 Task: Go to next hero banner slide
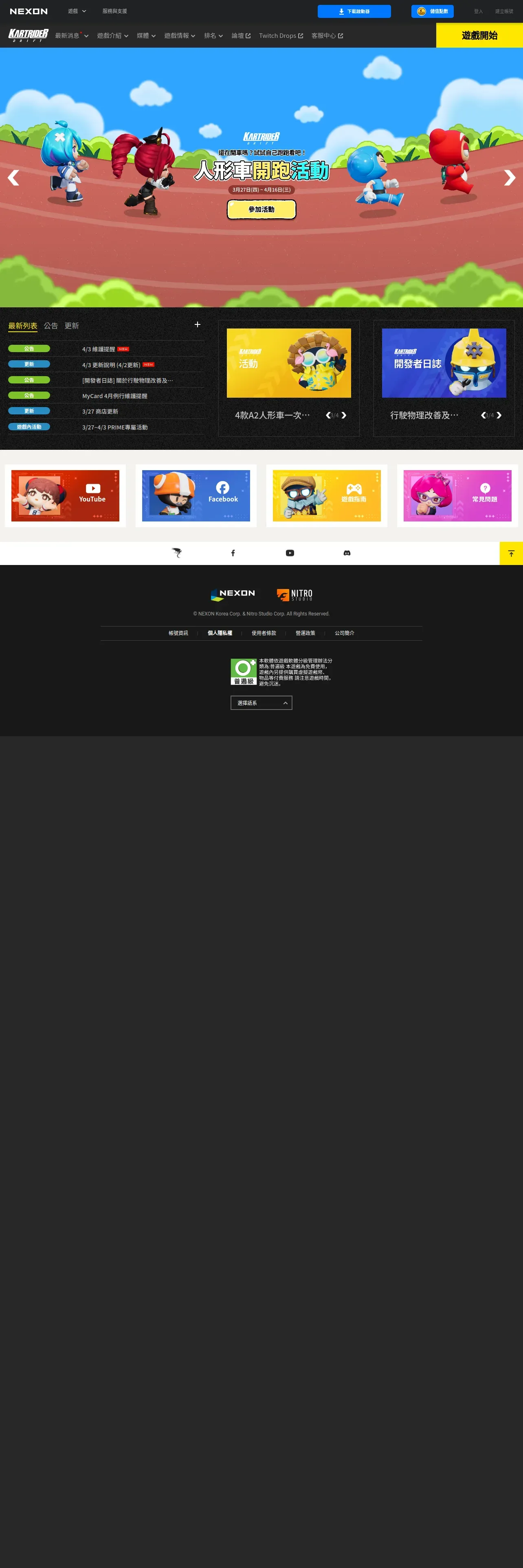(510, 178)
